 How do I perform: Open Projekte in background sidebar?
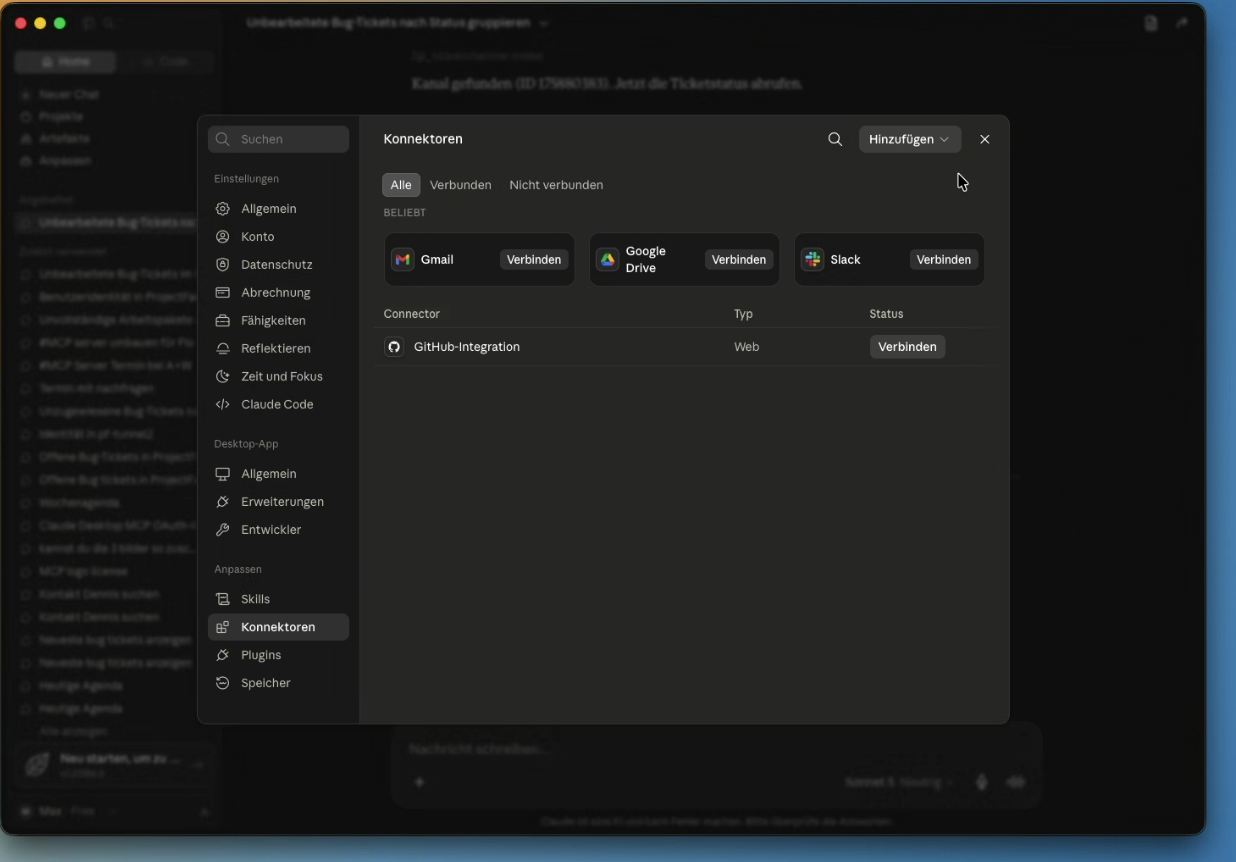point(60,116)
